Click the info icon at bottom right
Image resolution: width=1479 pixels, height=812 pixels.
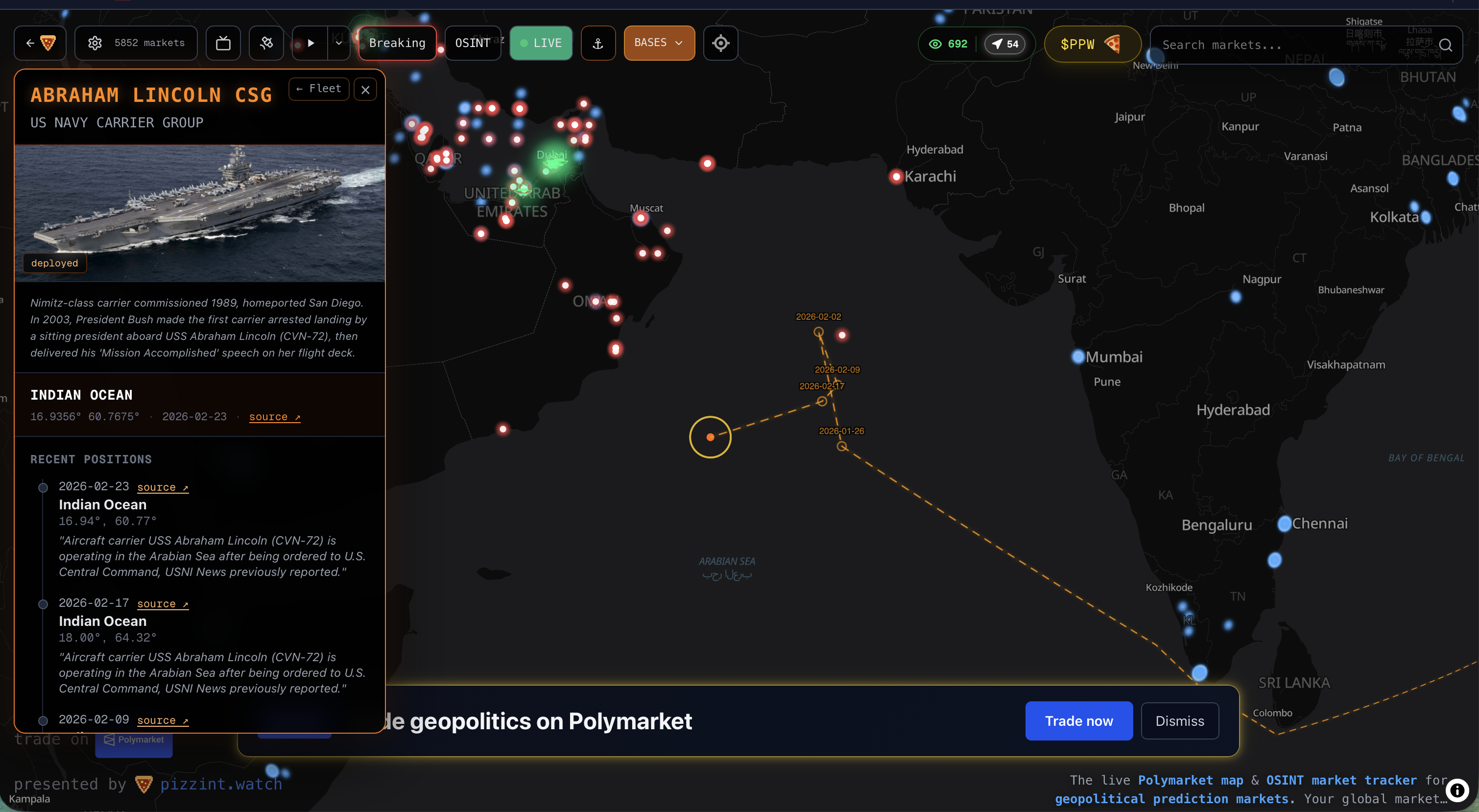pos(1457,790)
